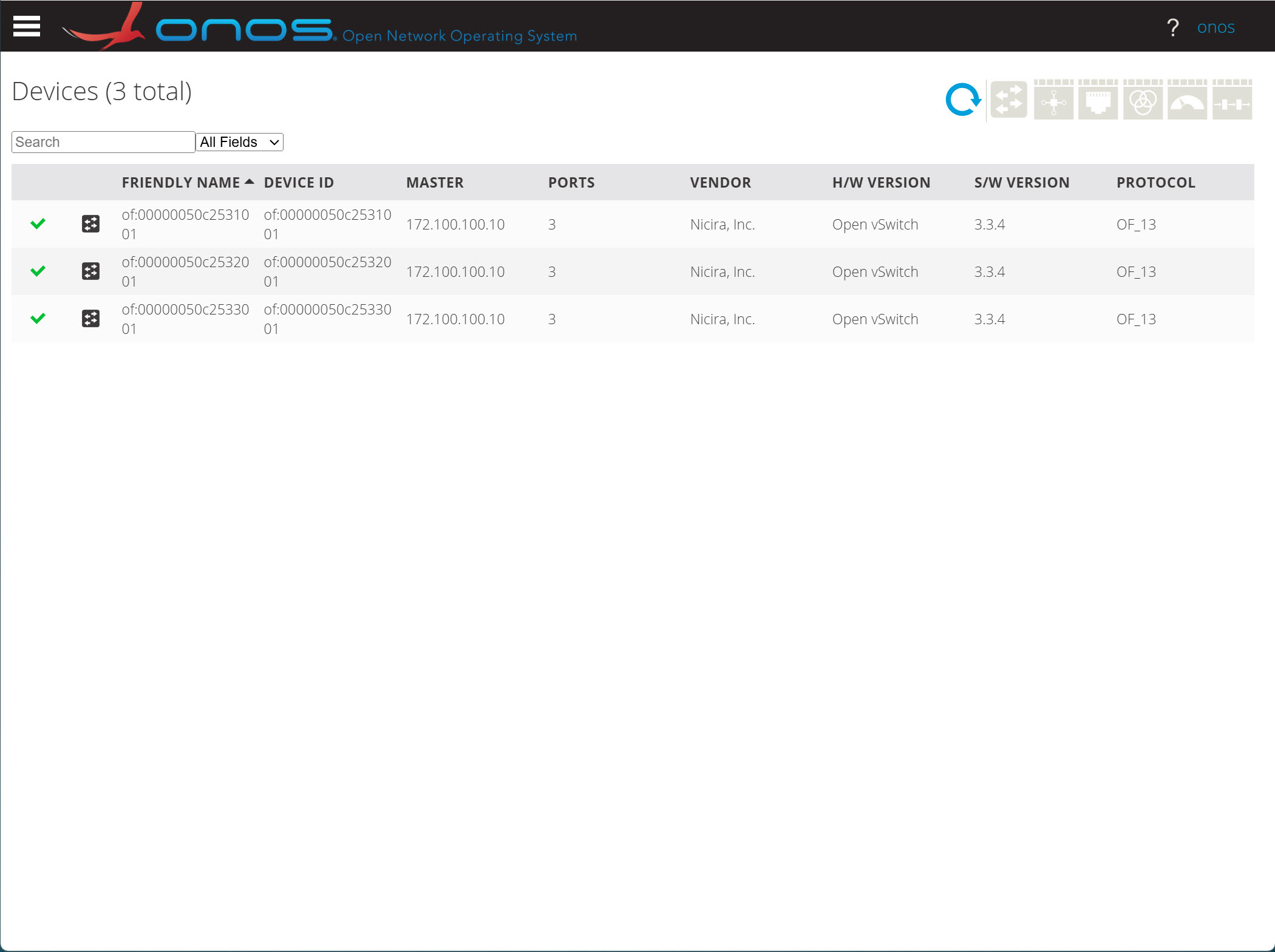Click the availability checkmark on the second device
The width and height of the screenshot is (1275, 952).
tap(38, 271)
